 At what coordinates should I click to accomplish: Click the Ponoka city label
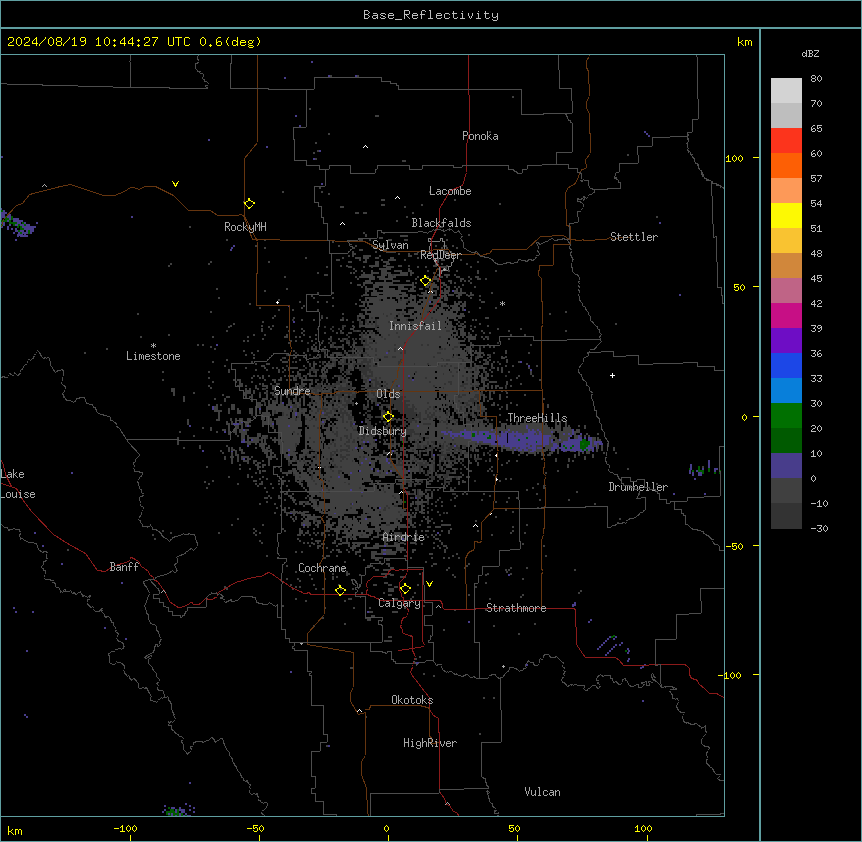(x=480, y=136)
